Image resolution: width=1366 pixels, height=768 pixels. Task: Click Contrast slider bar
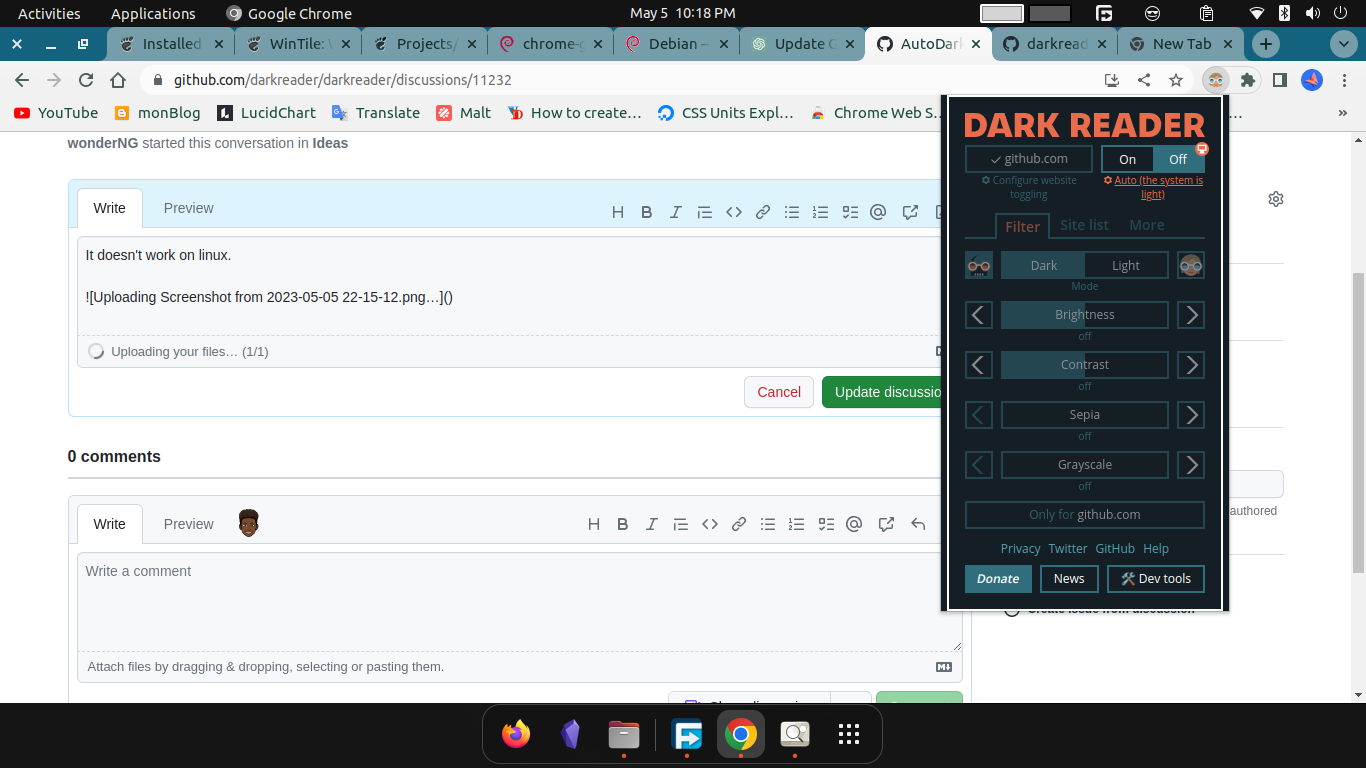[1085, 365]
